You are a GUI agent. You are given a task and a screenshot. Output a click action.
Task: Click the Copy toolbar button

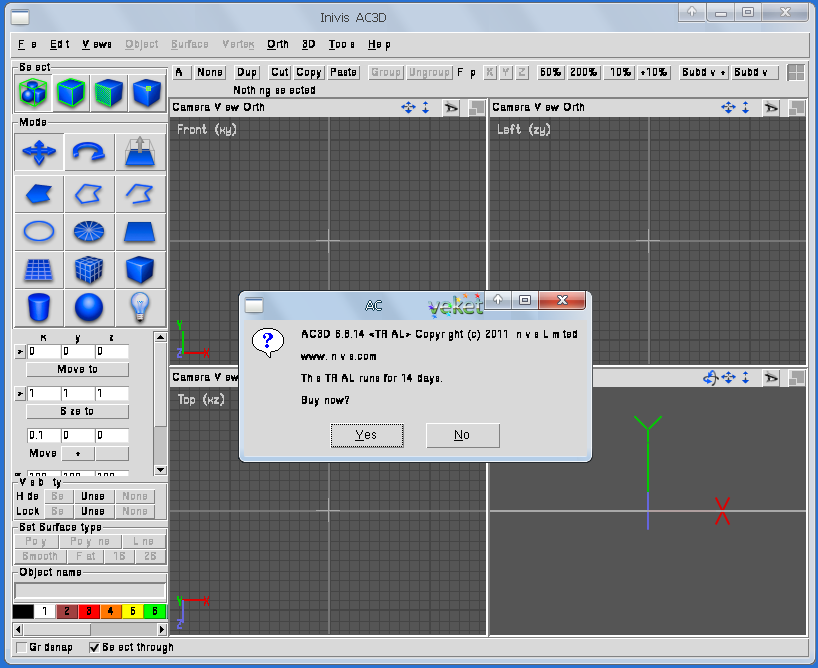pyautogui.click(x=308, y=73)
